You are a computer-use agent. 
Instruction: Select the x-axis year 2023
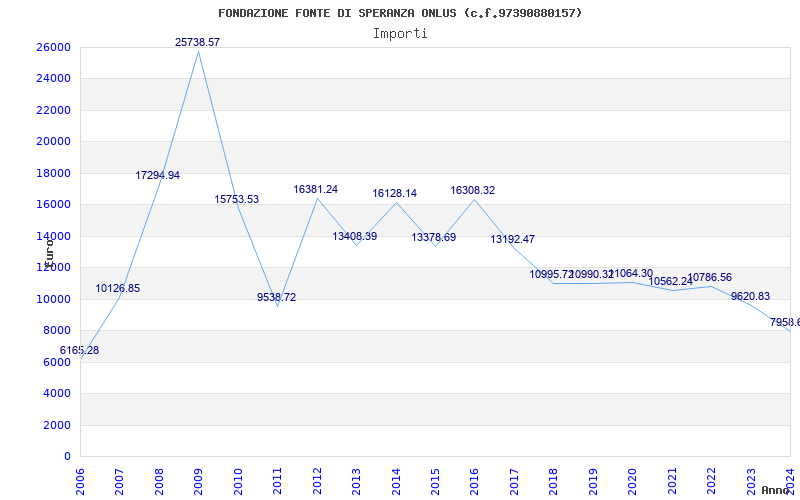tap(751, 482)
